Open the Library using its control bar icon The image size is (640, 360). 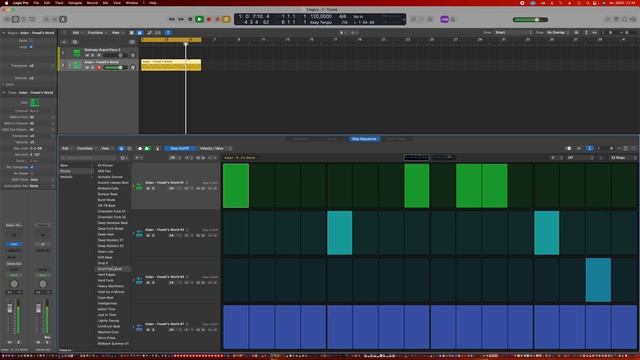click(7, 19)
